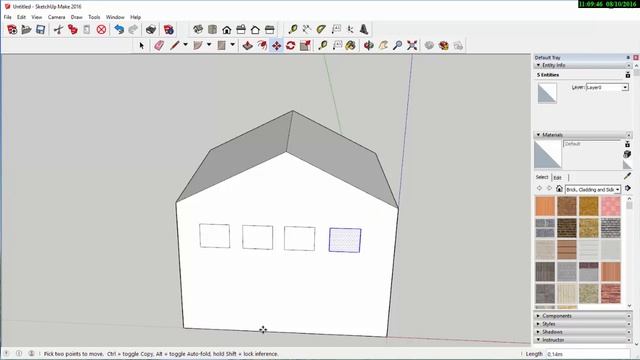
Task: Choose the Scale tool
Action: pyautogui.click(x=305, y=46)
